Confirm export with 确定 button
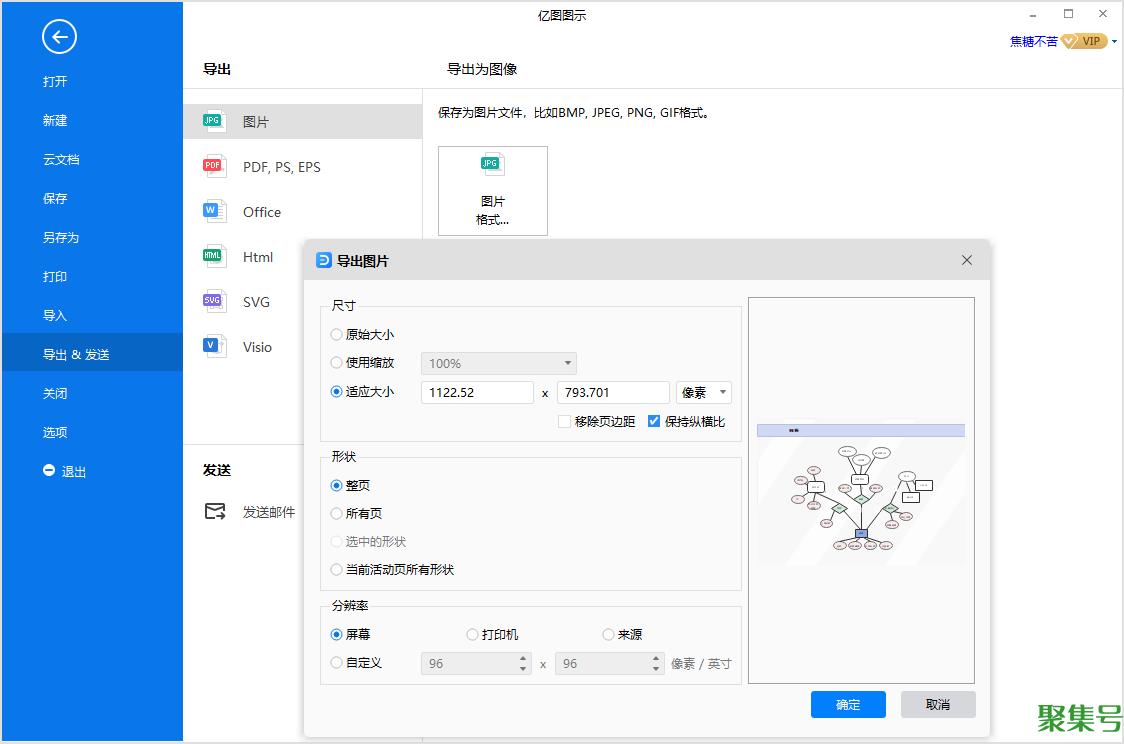This screenshot has height=744, width=1124. (848, 704)
